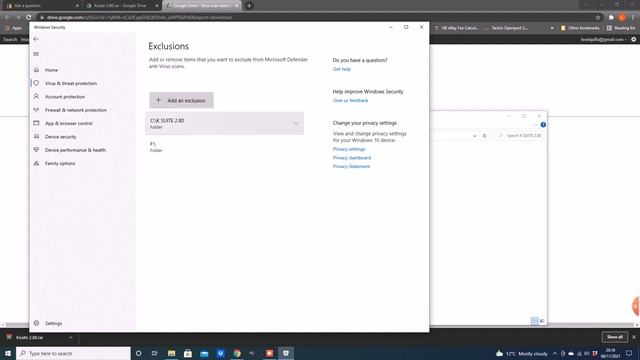The height and width of the screenshot is (360, 640).
Task: Open Task View from the taskbar
Action: pos(155,353)
